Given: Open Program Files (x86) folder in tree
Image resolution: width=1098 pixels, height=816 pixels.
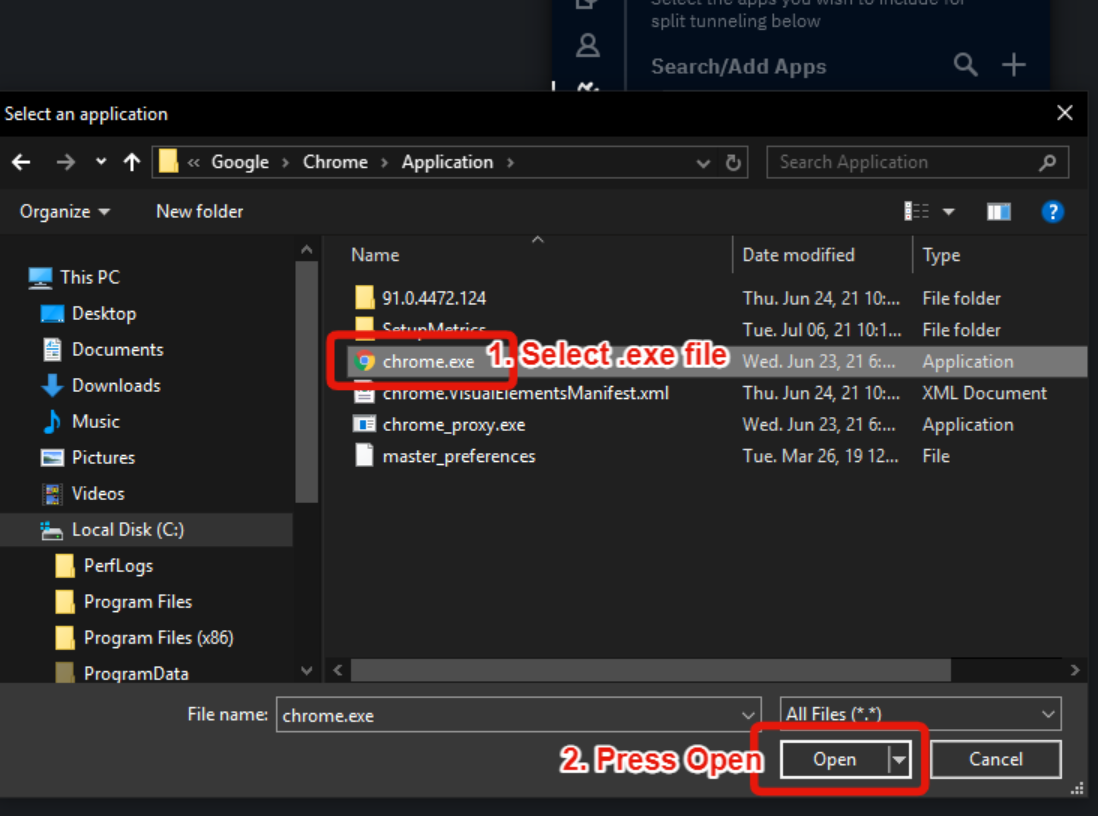Looking at the screenshot, I should click(158, 637).
